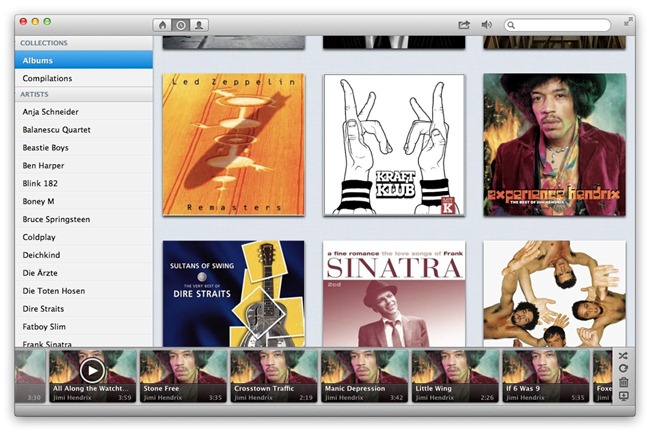Choose Beastie Boys in the artist list
This screenshot has width=650, height=431.
pyautogui.click(x=84, y=148)
